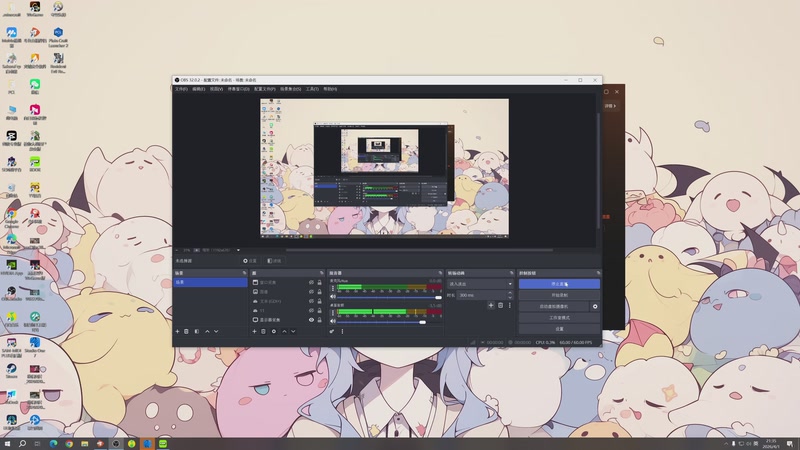Click the 启动虚拟摄像机 button

[554, 307]
